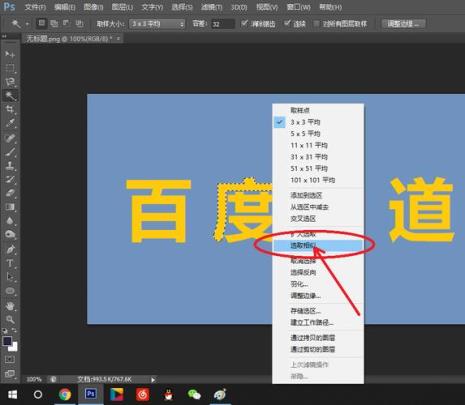This screenshot has height=405, width=465.
Task: Select the Zoom tool
Action: pos(10,319)
